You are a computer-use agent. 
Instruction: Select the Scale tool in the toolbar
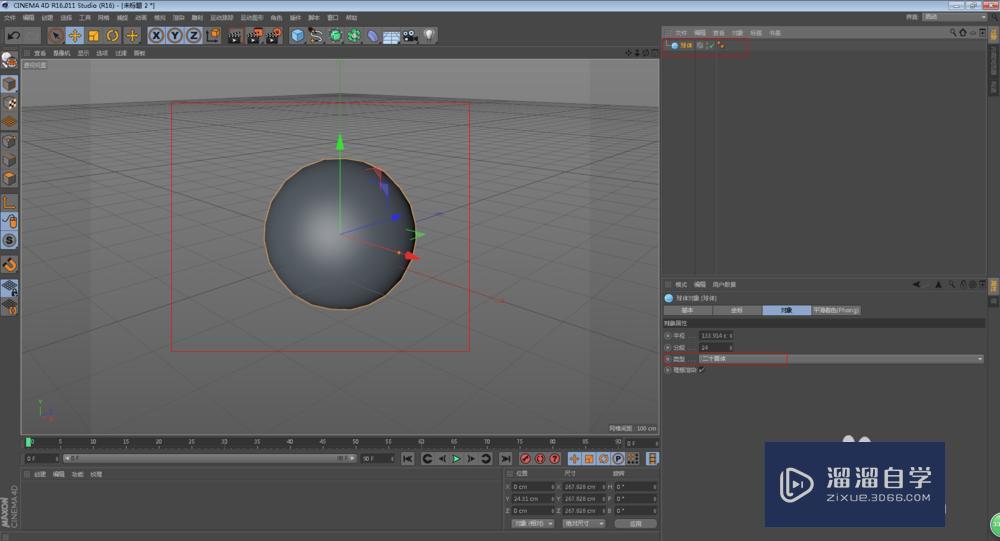(x=94, y=36)
